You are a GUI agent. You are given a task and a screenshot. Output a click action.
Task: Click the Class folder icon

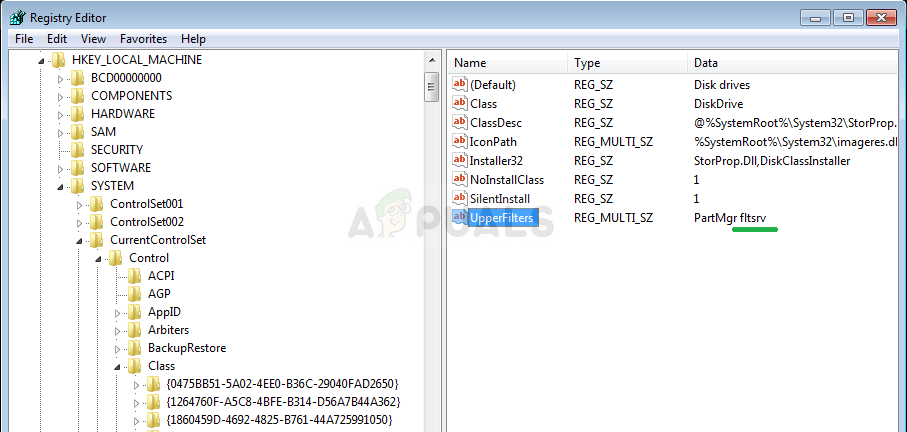click(134, 366)
